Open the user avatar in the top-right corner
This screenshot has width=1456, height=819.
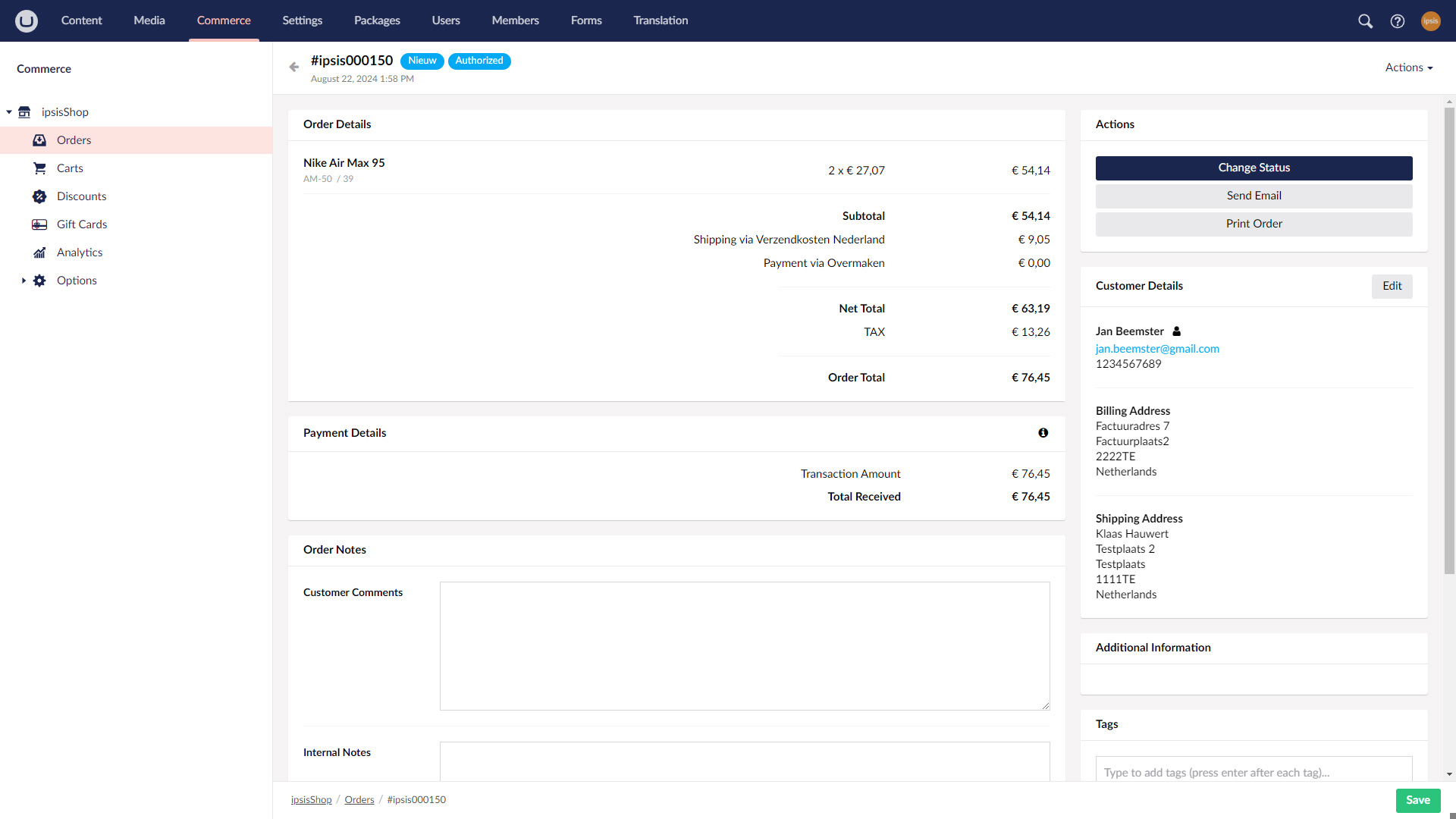tap(1431, 20)
